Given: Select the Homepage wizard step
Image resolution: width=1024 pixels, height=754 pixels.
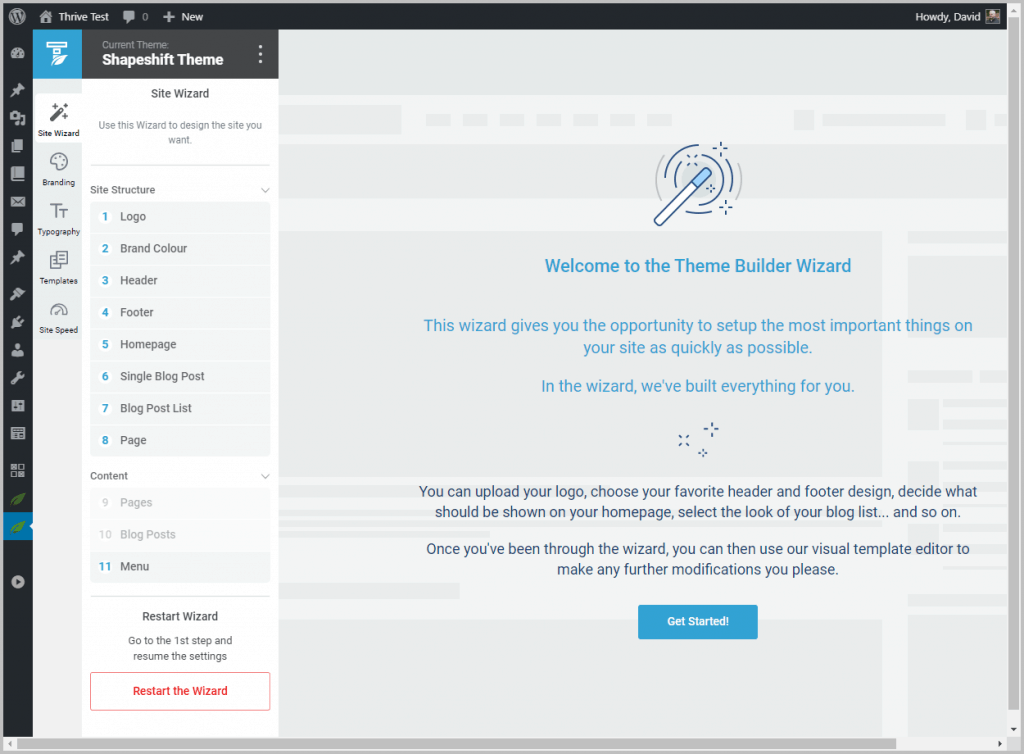Looking at the screenshot, I should tap(180, 345).
